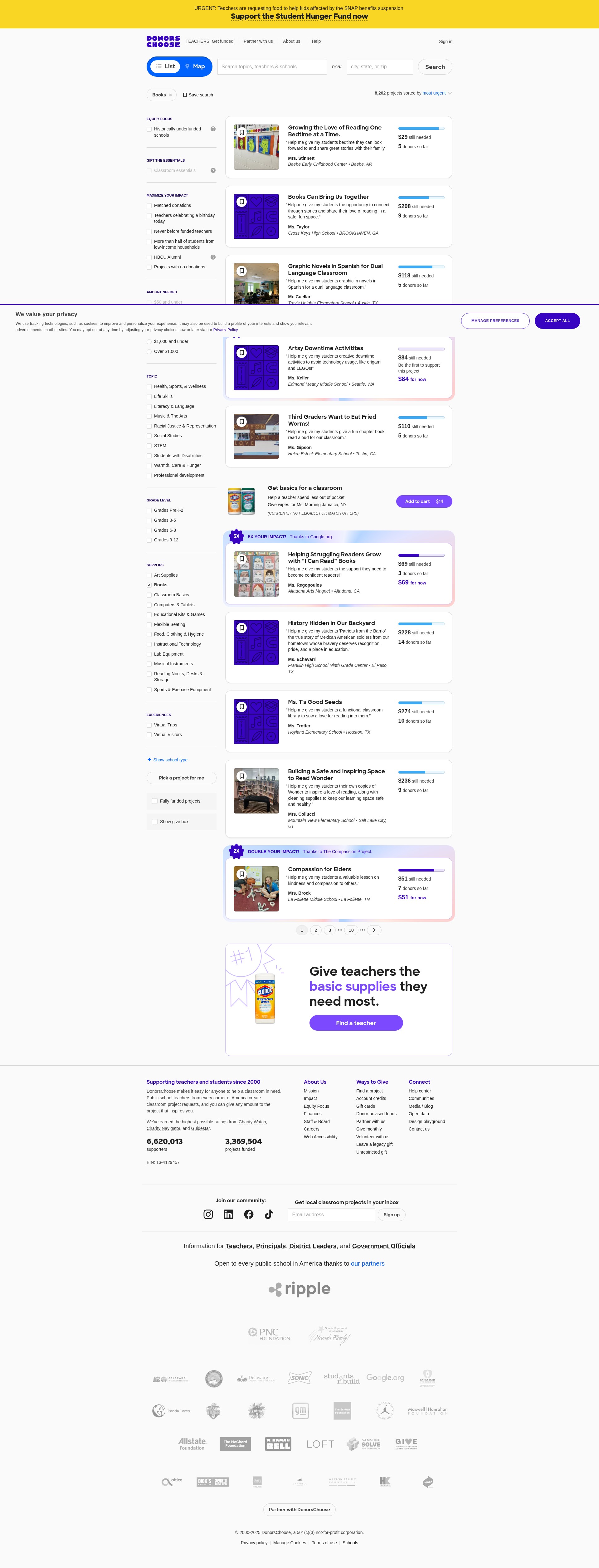
Task: Tick the STEM topic checkbox
Action: (x=149, y=446)
